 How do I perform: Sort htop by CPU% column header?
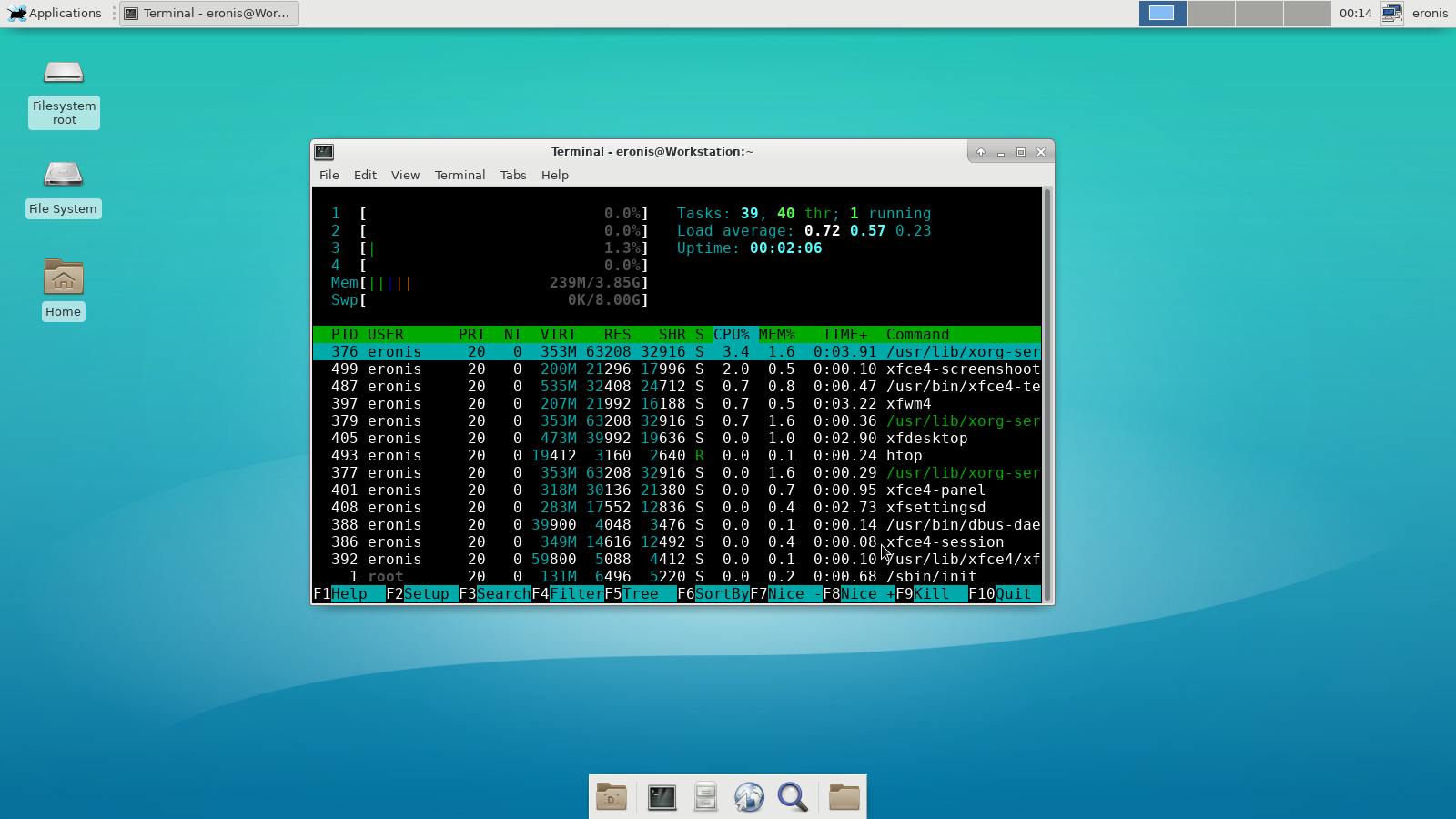[732, 334]
